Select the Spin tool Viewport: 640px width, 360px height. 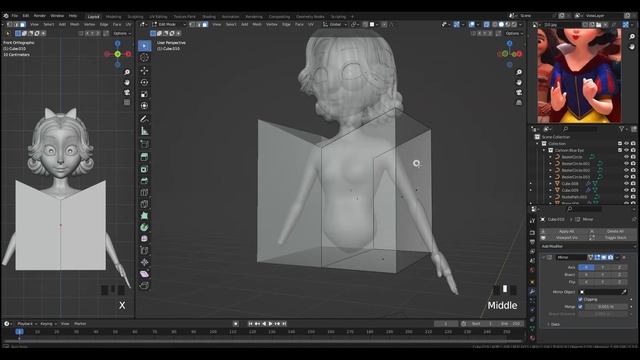pos(144,227)
